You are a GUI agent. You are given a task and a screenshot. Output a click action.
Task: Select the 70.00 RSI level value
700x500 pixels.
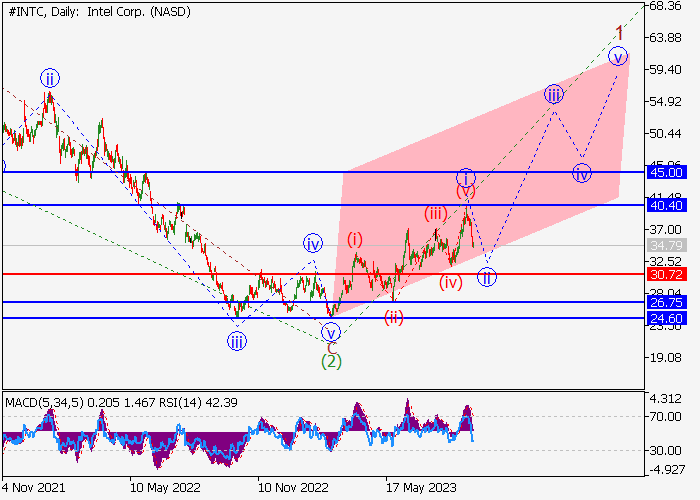[x=665, y=417]
